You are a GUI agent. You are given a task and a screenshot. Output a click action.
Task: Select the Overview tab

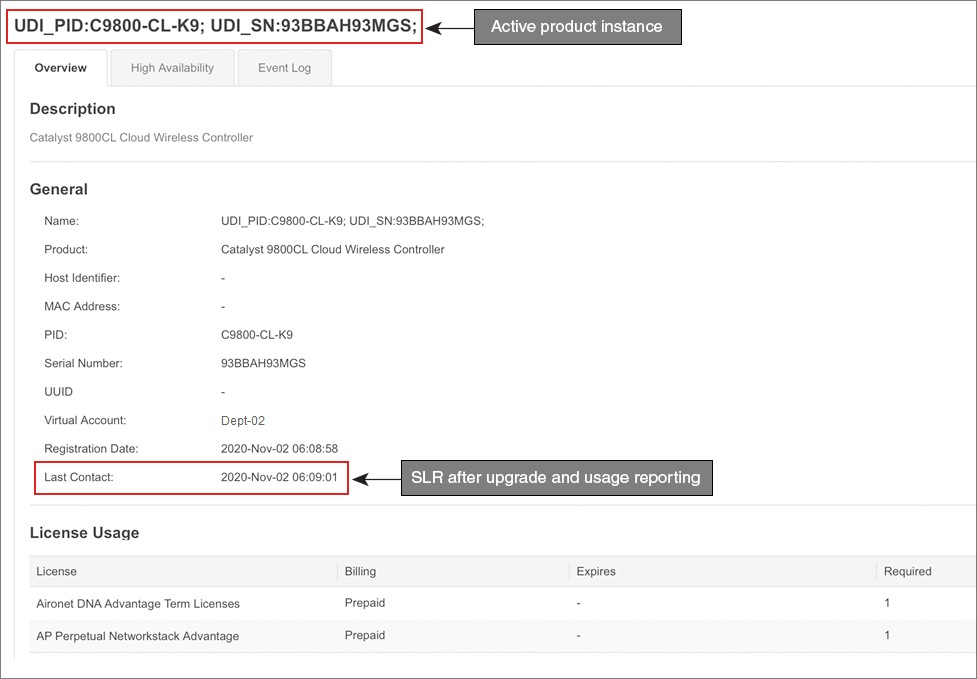61,67
